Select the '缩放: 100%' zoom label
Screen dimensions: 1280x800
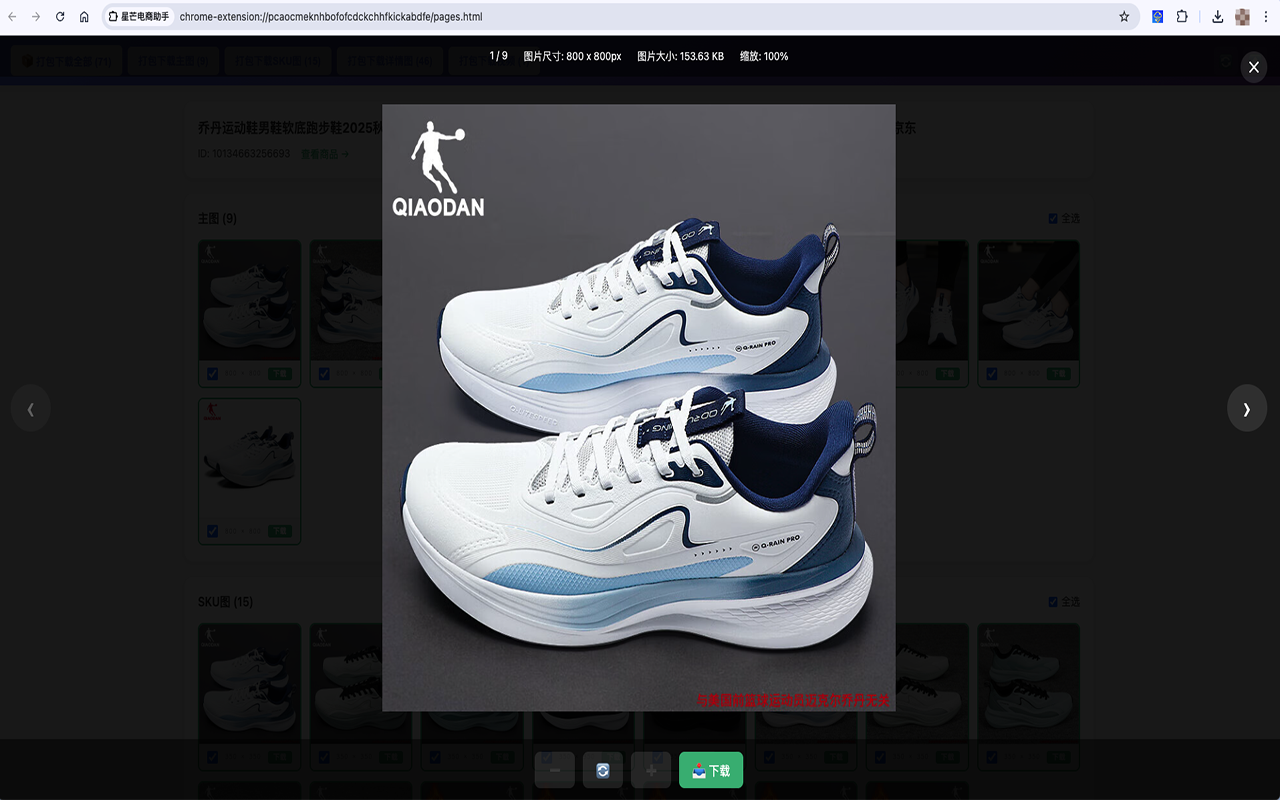pos(764,56)
